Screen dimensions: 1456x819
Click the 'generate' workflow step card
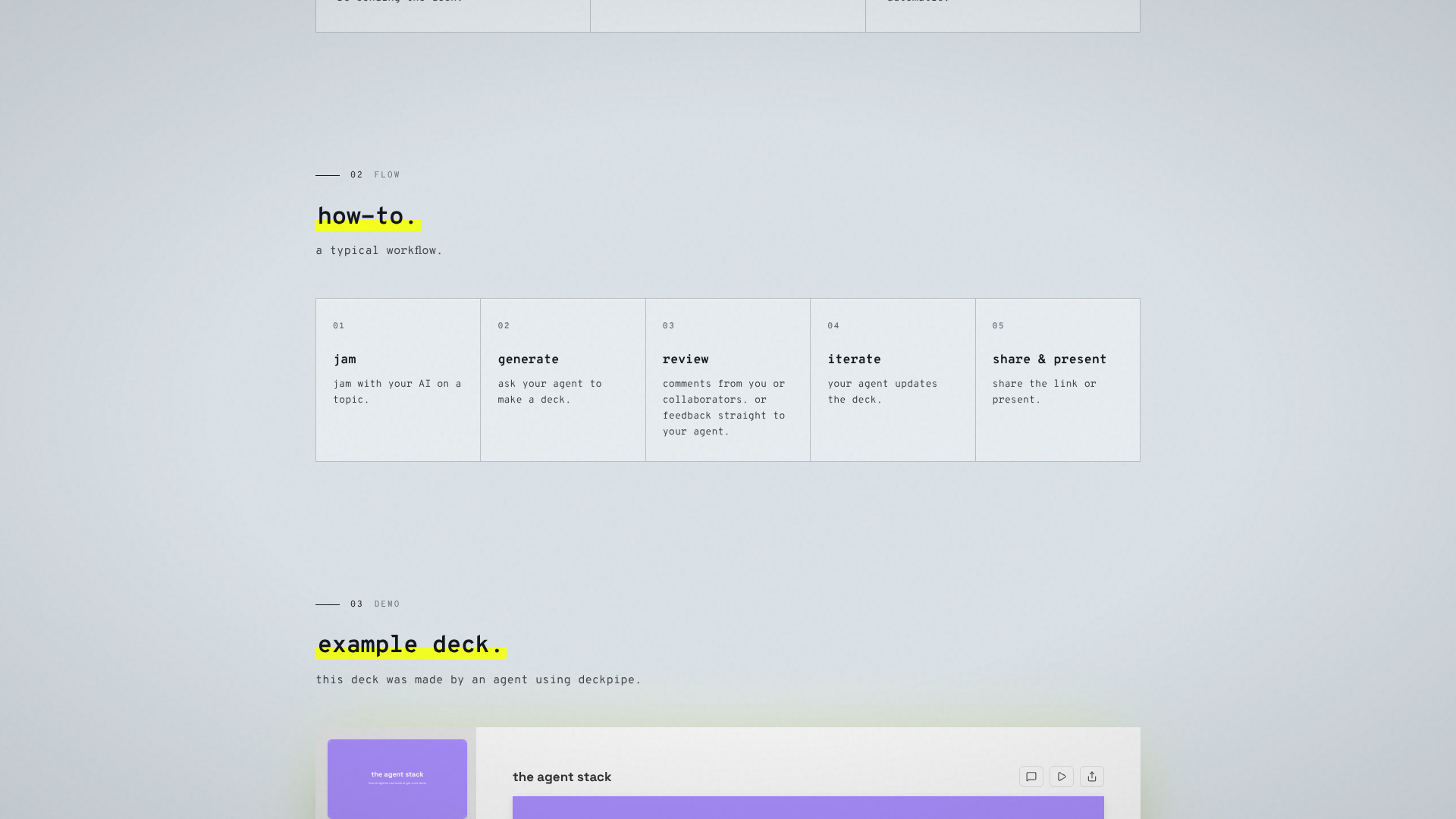pyautogui.click(x=562, y=379)
